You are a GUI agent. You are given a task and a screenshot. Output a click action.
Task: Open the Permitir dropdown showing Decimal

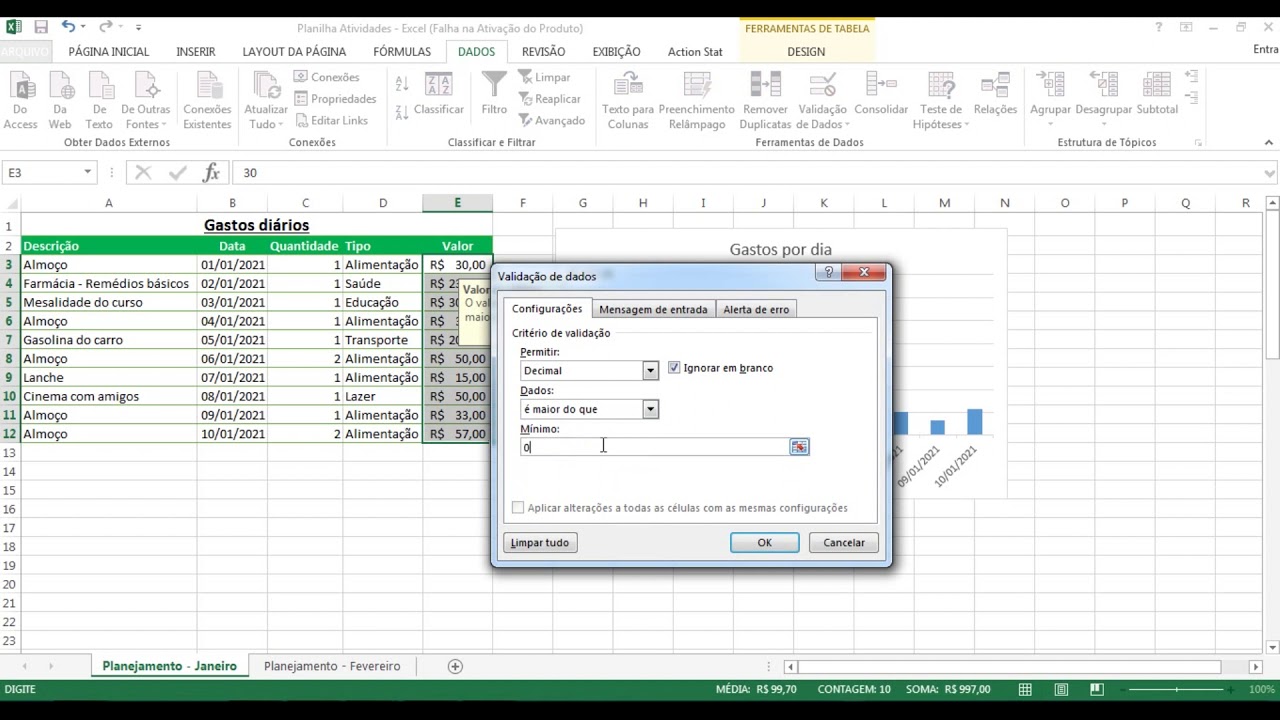(650, 371)
